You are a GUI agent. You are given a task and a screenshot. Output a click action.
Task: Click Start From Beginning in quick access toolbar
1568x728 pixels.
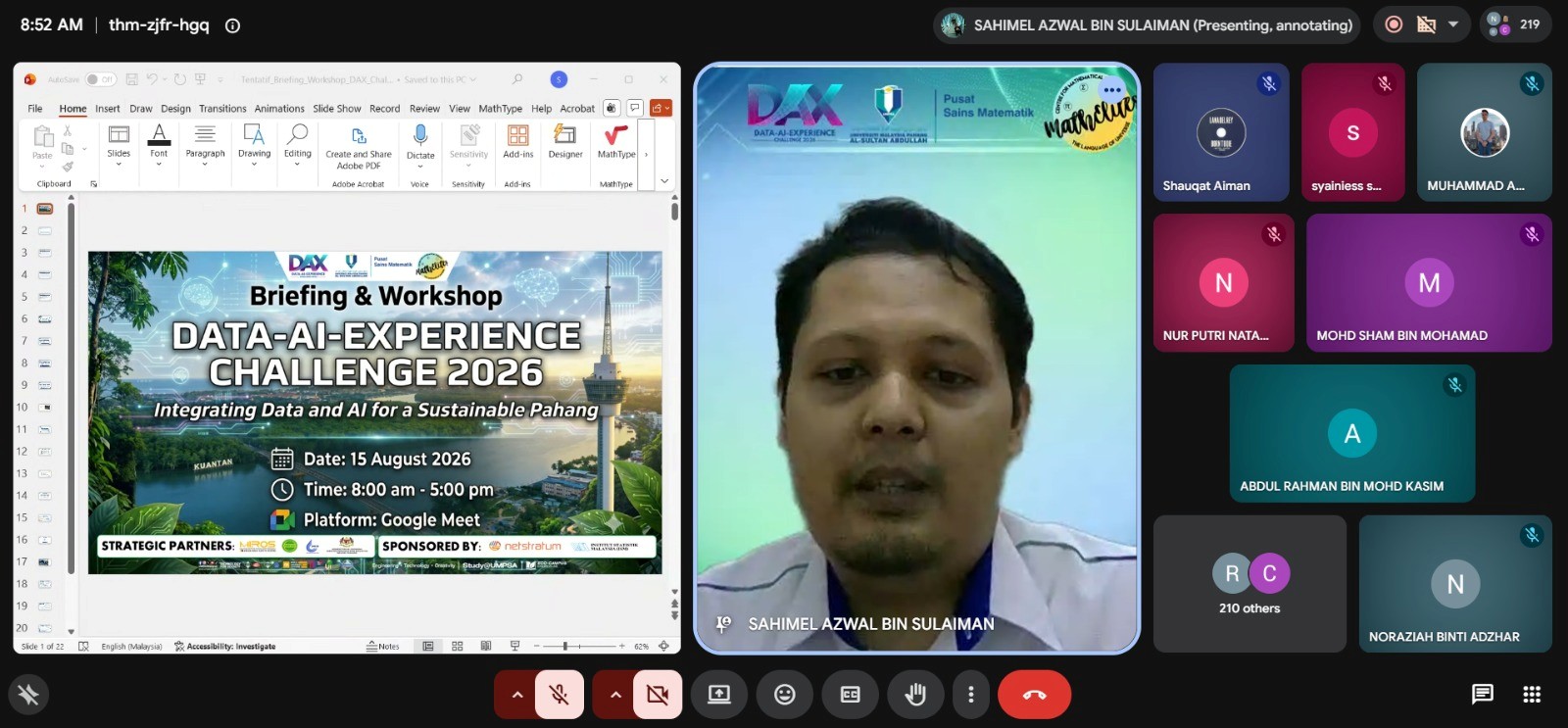[200, 79]
